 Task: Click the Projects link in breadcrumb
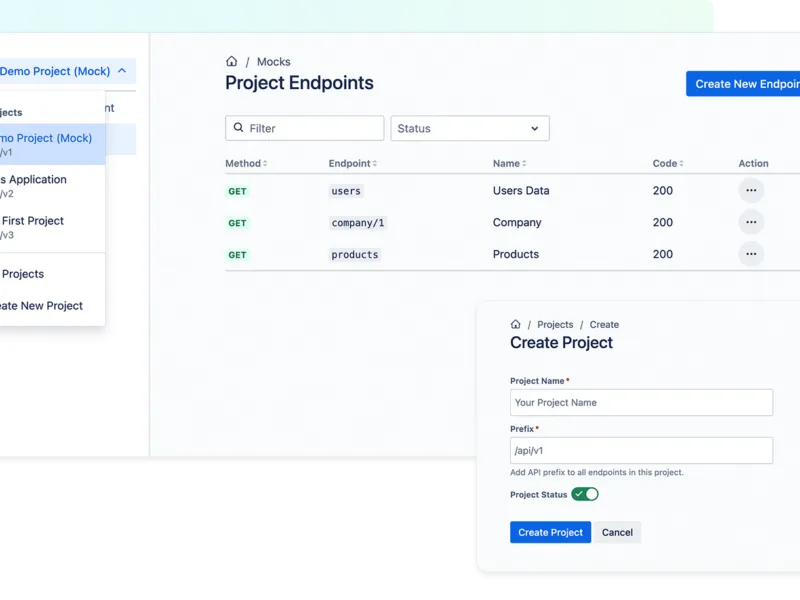555,325
